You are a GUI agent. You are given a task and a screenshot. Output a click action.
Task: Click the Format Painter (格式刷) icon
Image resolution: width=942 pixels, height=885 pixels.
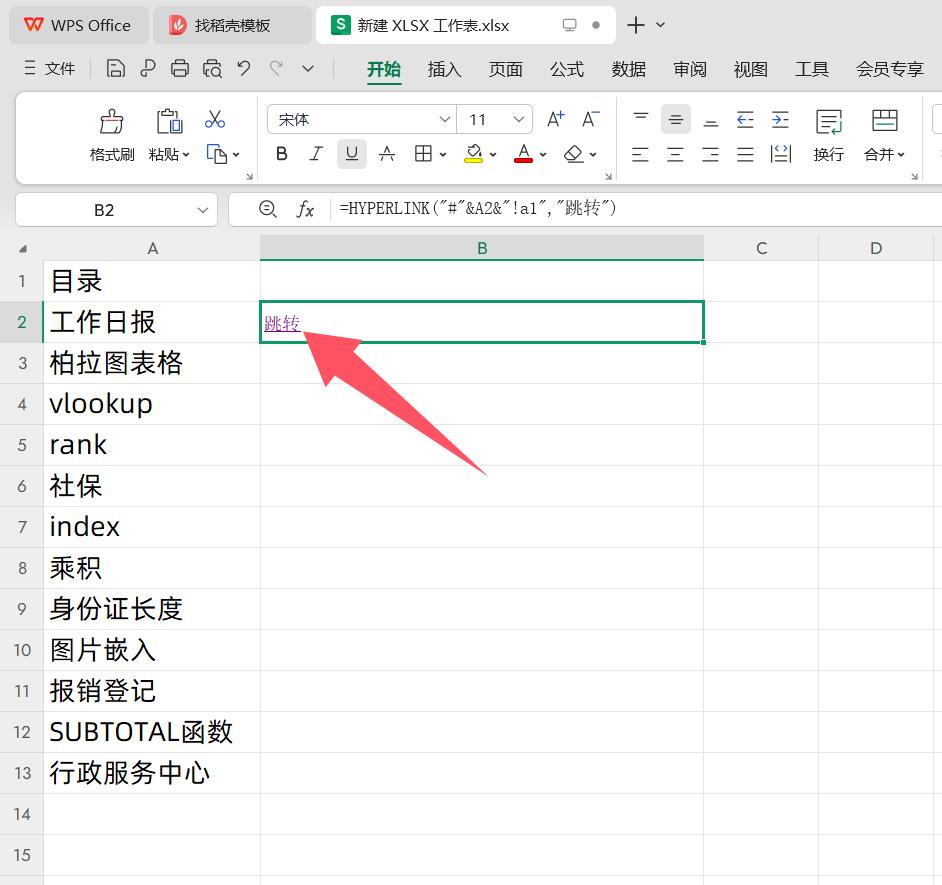click(112, 122)
